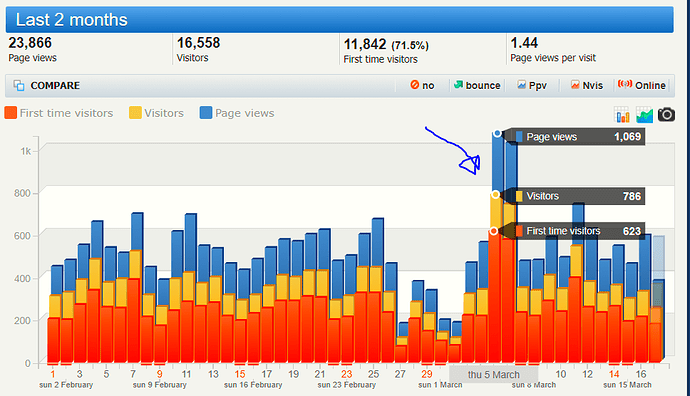Click the 1k y-axis label
The image size is (690, 396).
pos(26,151)
